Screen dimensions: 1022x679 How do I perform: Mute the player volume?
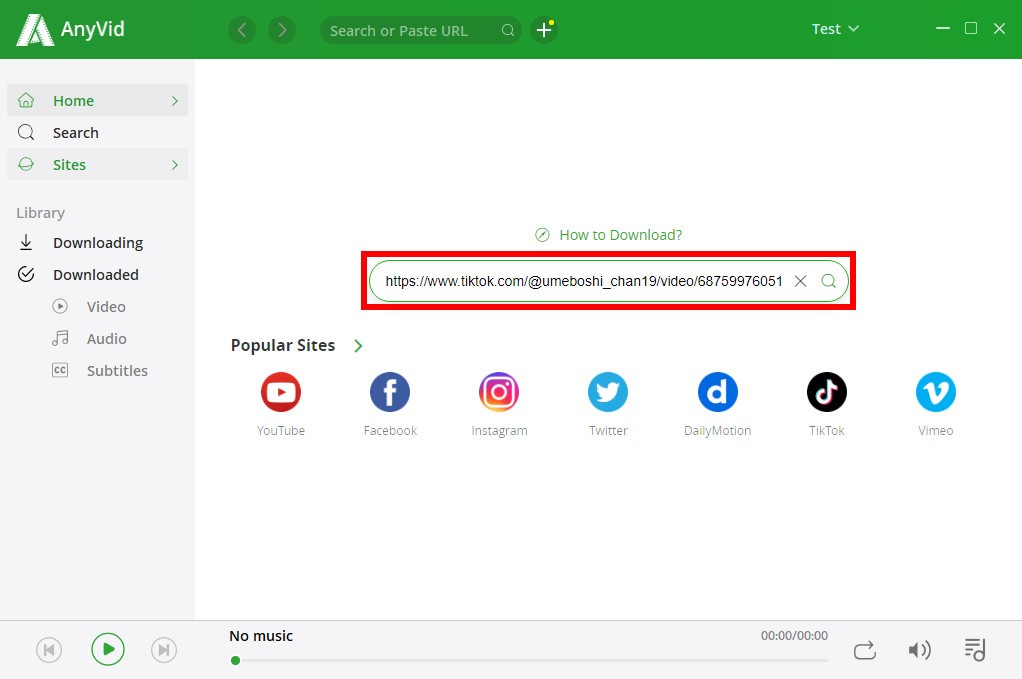point(919,650)
